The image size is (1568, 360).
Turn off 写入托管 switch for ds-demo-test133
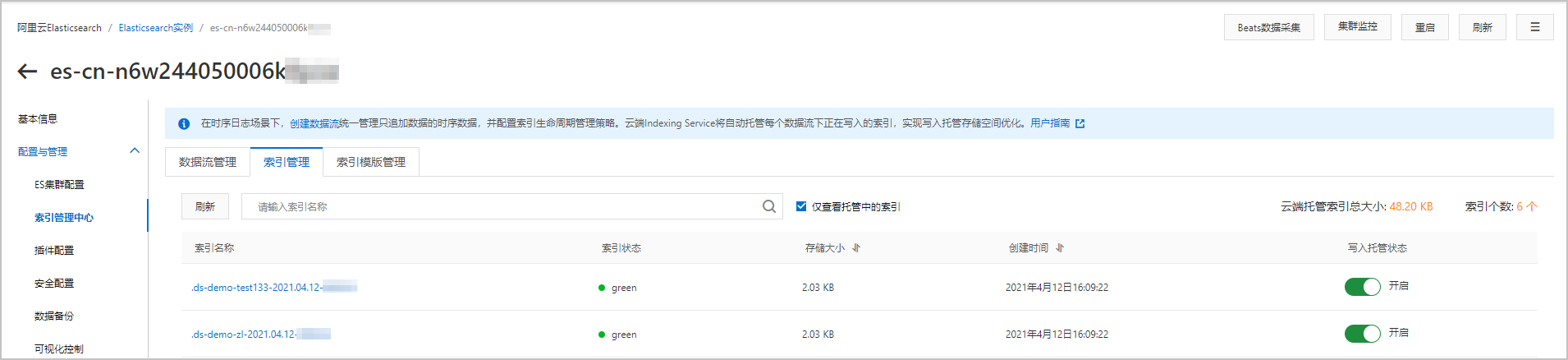(1363, 287)
